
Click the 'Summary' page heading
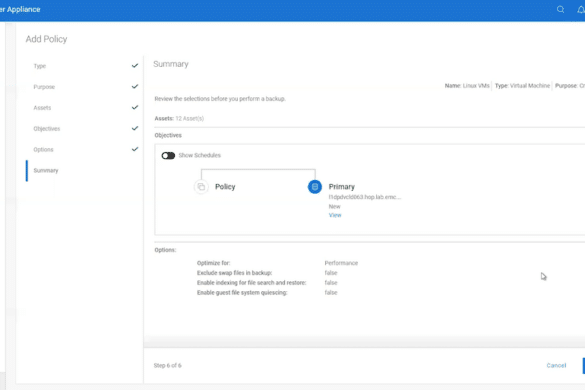point(171,64)
